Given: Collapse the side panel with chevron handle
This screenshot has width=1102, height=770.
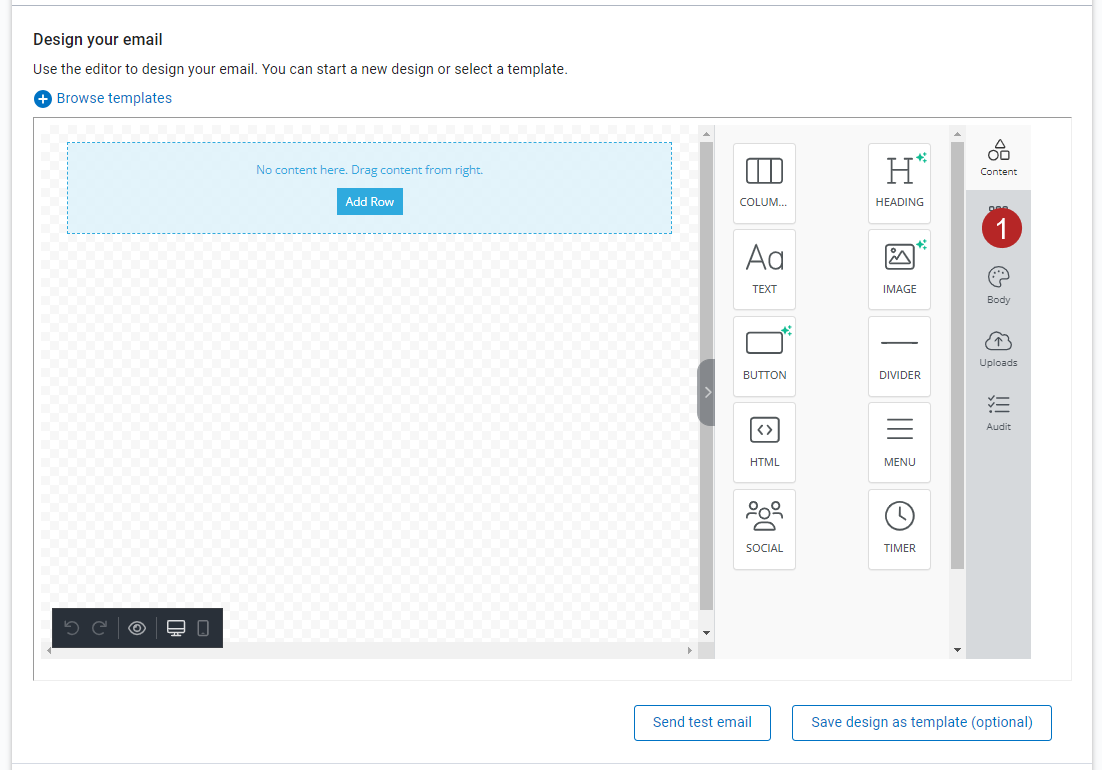Looking at the screenshot, I should (x=707, y=392).
